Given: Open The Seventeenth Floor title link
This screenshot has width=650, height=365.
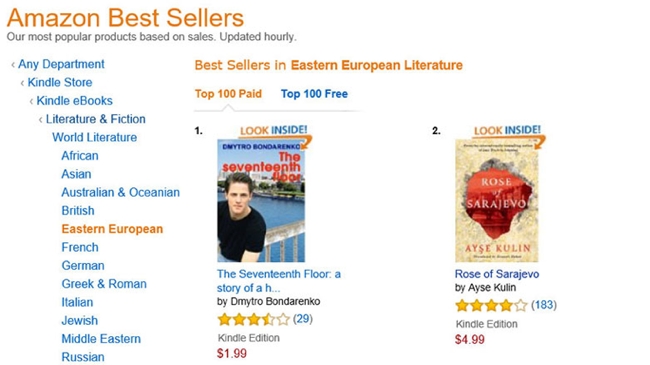Looking at the screenshot, I should pyautogui.click(x=279, y=281).
